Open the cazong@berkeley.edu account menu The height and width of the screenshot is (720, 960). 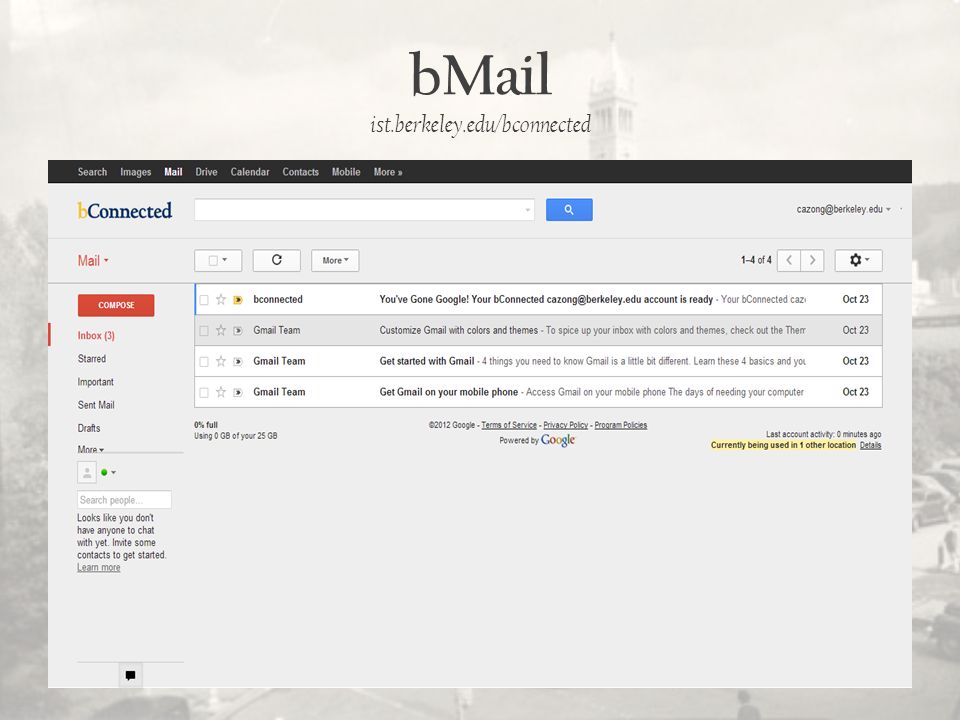[x=843, y=209]
